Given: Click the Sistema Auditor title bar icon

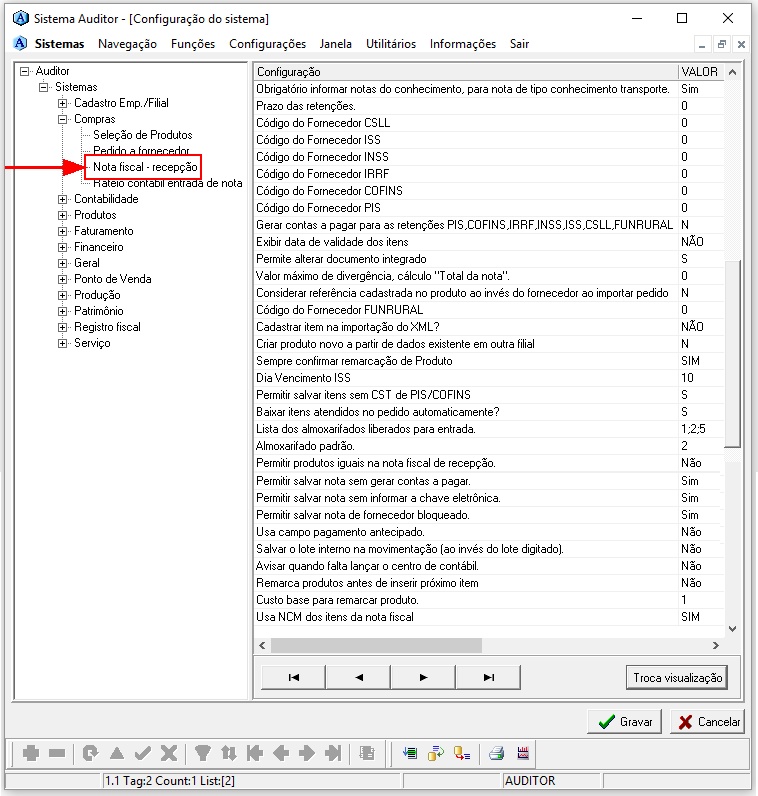Looking at the screenshot, I should (21, 18).
